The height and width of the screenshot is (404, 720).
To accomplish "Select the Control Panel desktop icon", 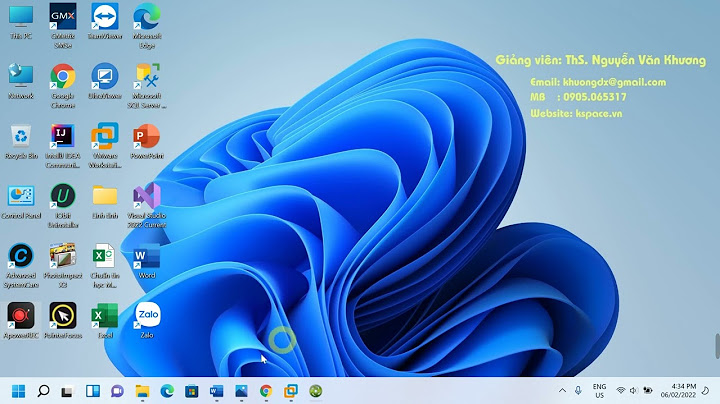I will pos(21,202).
